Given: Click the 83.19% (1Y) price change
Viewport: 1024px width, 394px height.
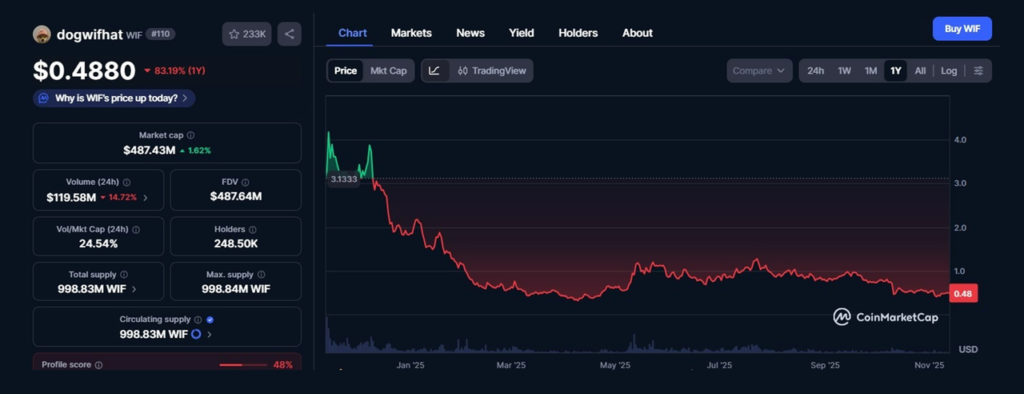Looking at the screenshot, I should (174, 71).
